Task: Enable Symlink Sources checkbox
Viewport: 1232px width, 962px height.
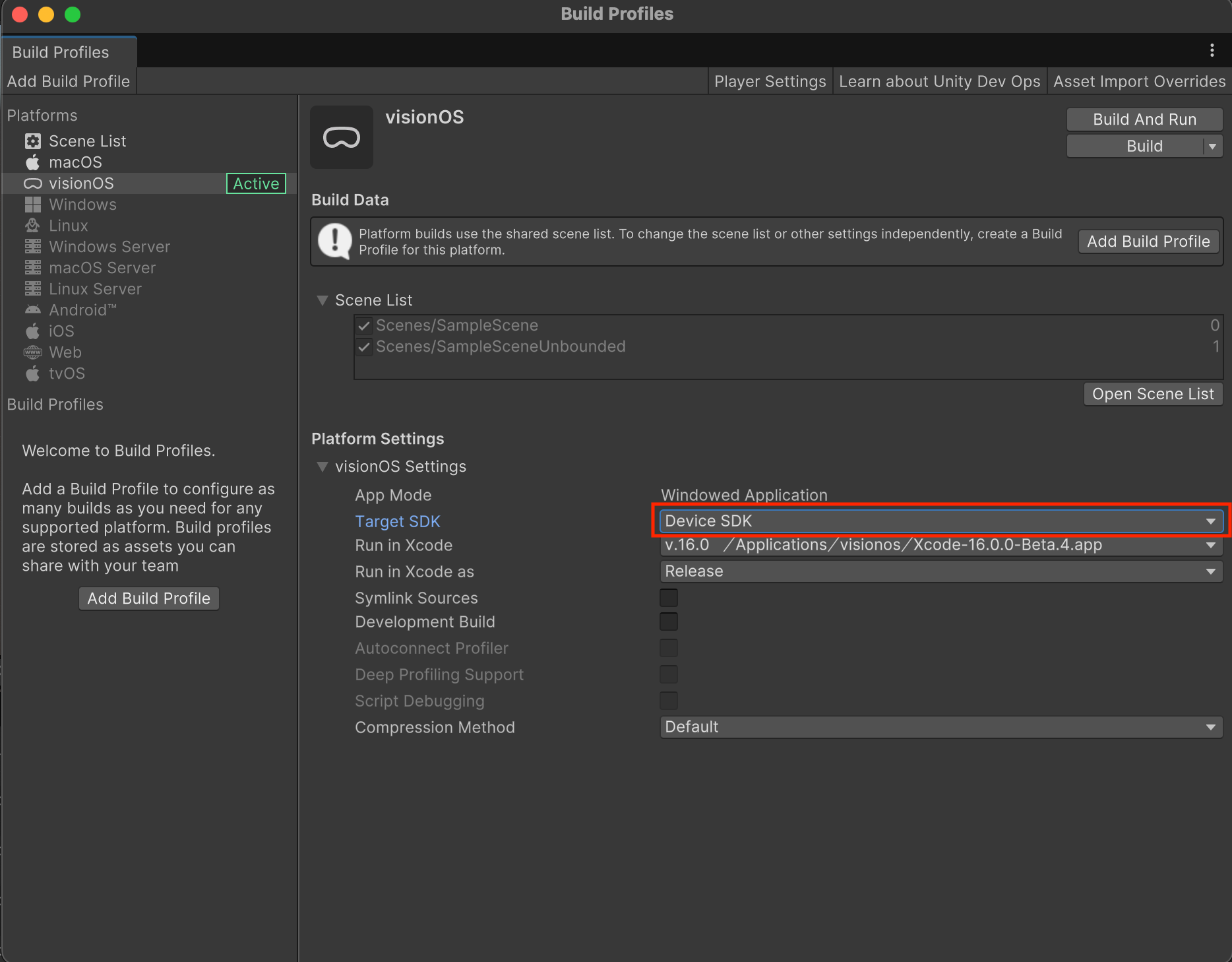Action: click(669, 598)
